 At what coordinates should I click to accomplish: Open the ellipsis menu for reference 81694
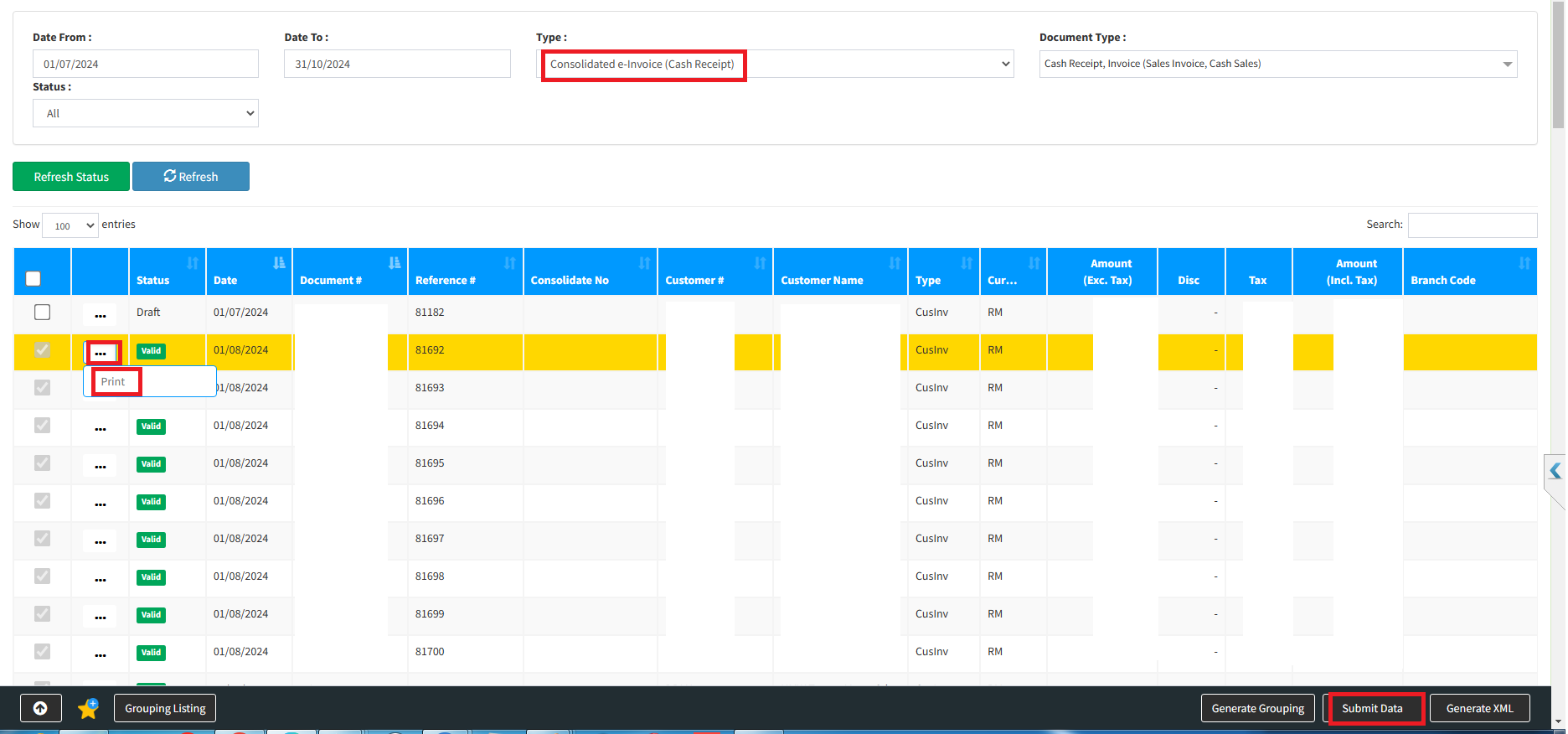point(101,427)
